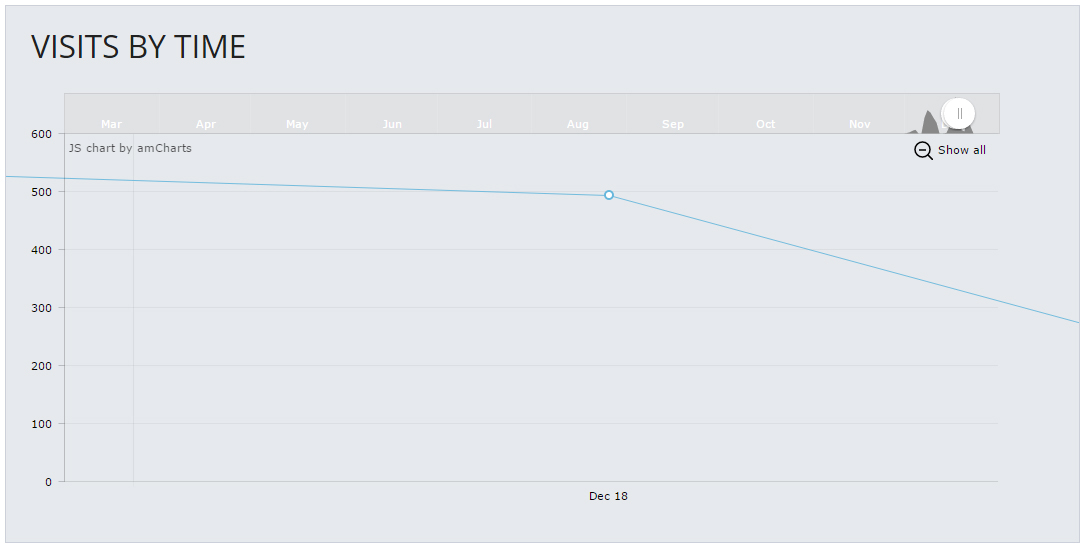Click Aug in the chart scrollbar
The image size is (1087, 547).
click(577, 124)
